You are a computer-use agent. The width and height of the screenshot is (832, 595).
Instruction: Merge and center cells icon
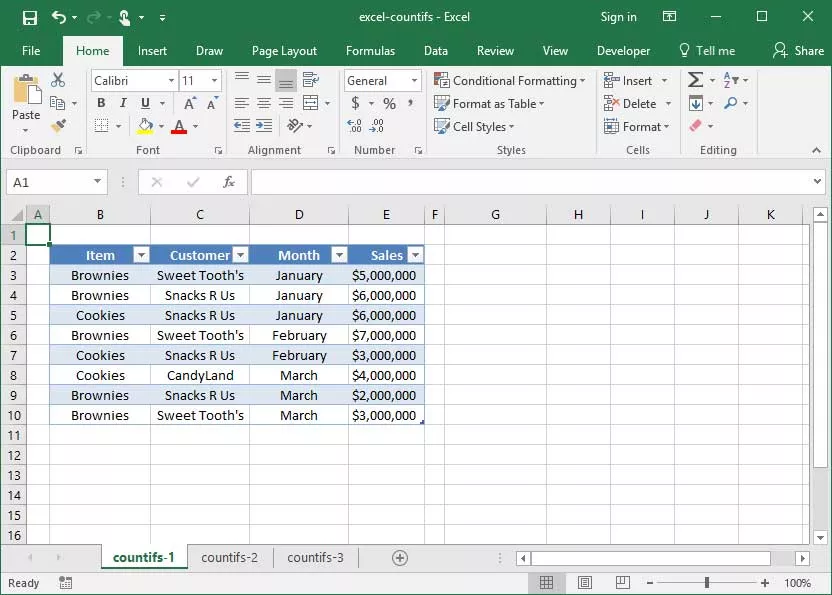(310, 103)
